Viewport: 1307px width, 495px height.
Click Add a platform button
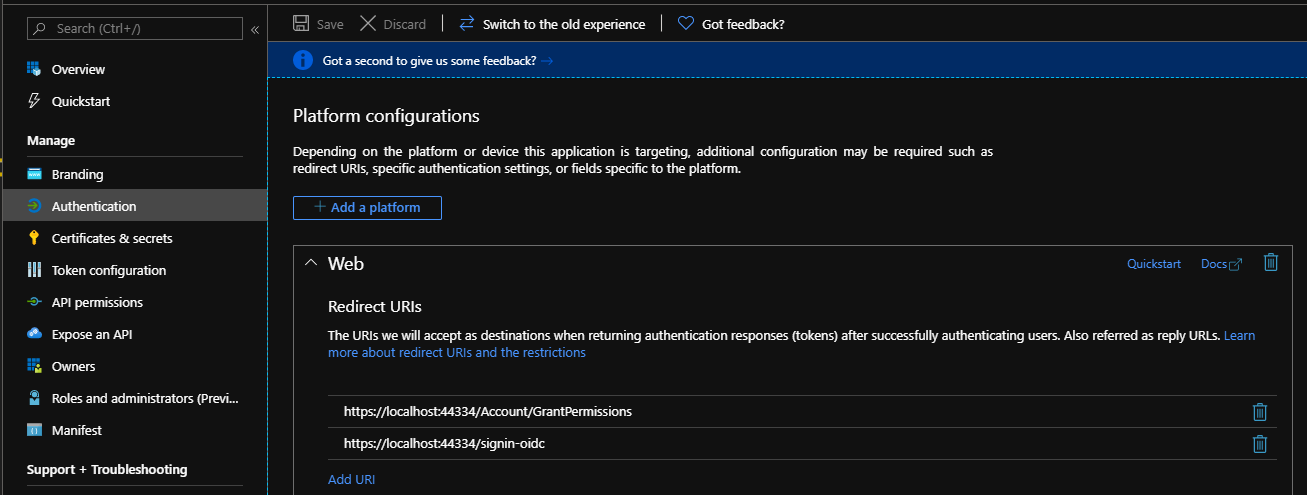tap(367, 208)
